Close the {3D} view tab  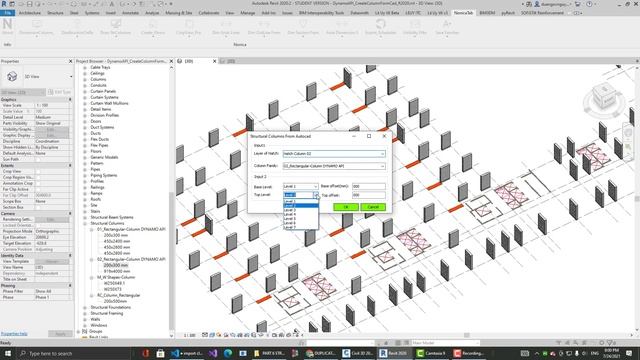click(214, 61)
